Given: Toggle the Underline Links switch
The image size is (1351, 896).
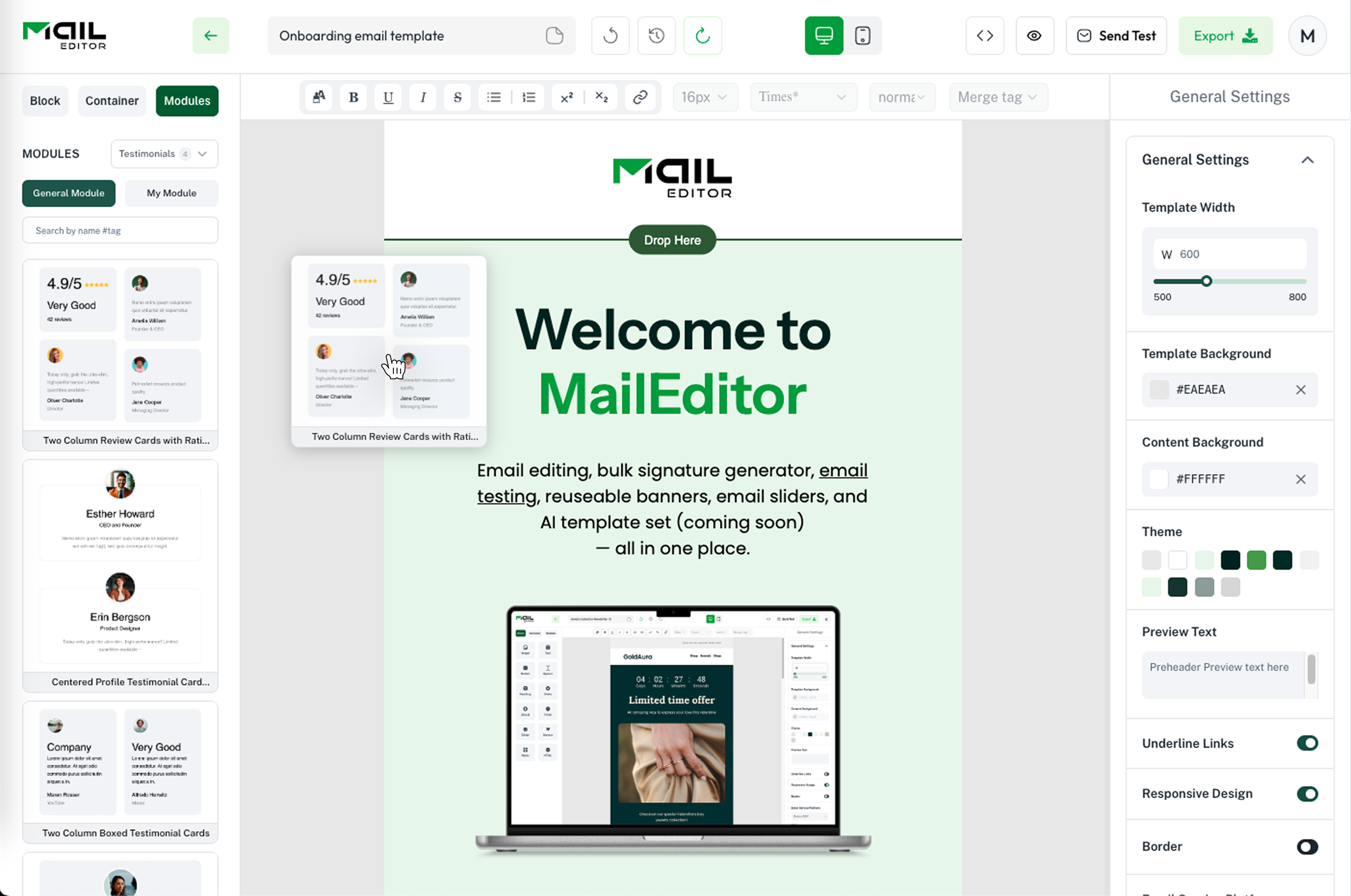Looking at the screenshot, I should coord(1307,743).
